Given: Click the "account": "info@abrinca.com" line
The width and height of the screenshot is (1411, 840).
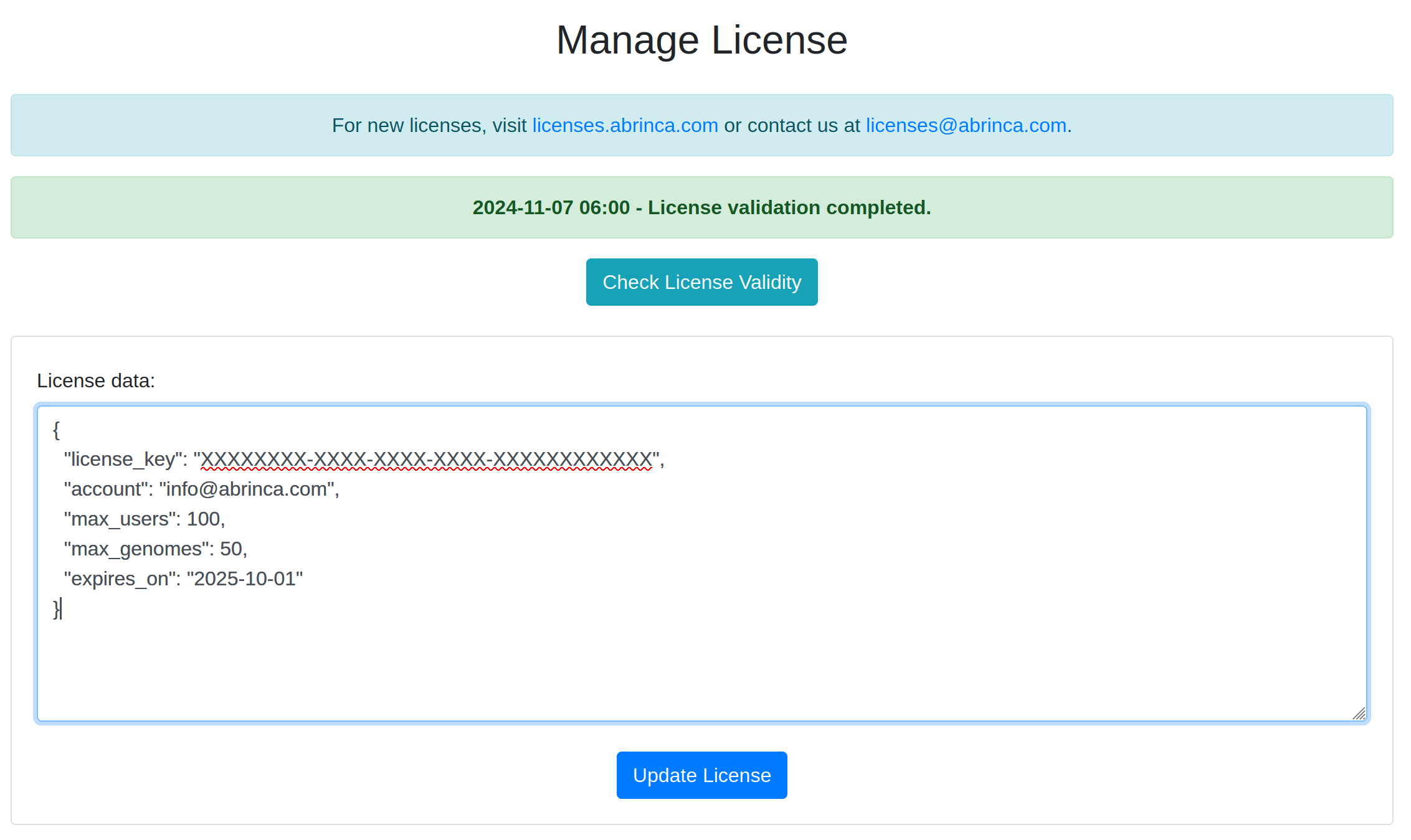Looking at the screenshot, I should tap(201, 489).
